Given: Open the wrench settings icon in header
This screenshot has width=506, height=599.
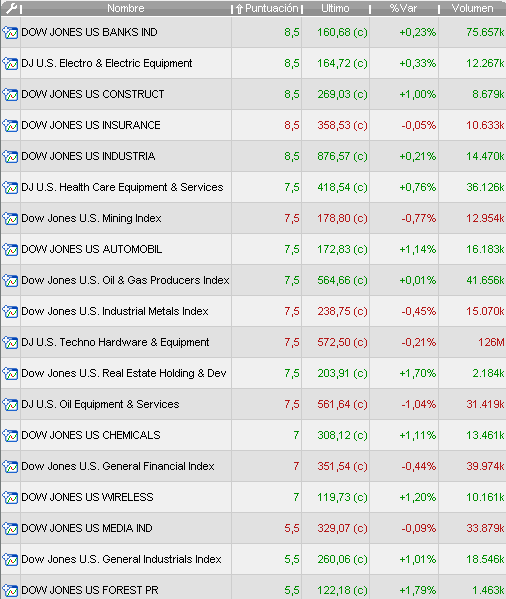Looking at the screenshot, I should pyautogui.click(x=11, y=8).
